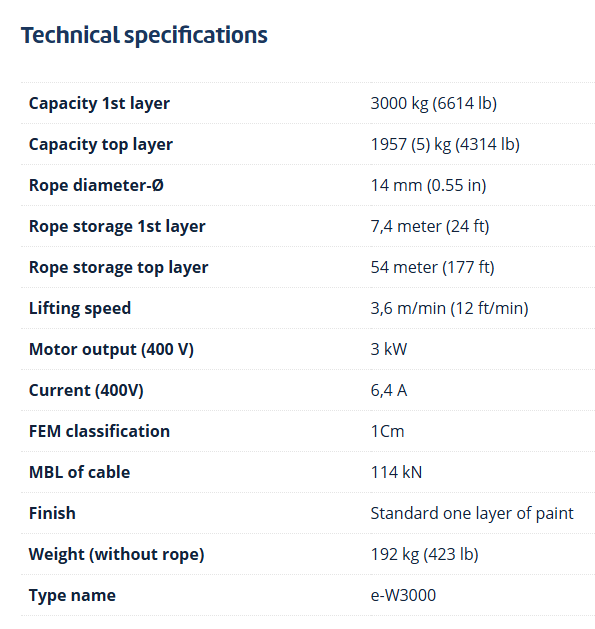Viewport: 595px width, 629px height.
Task: Click the Motor output (400 V) label
Action: [111, 349]
